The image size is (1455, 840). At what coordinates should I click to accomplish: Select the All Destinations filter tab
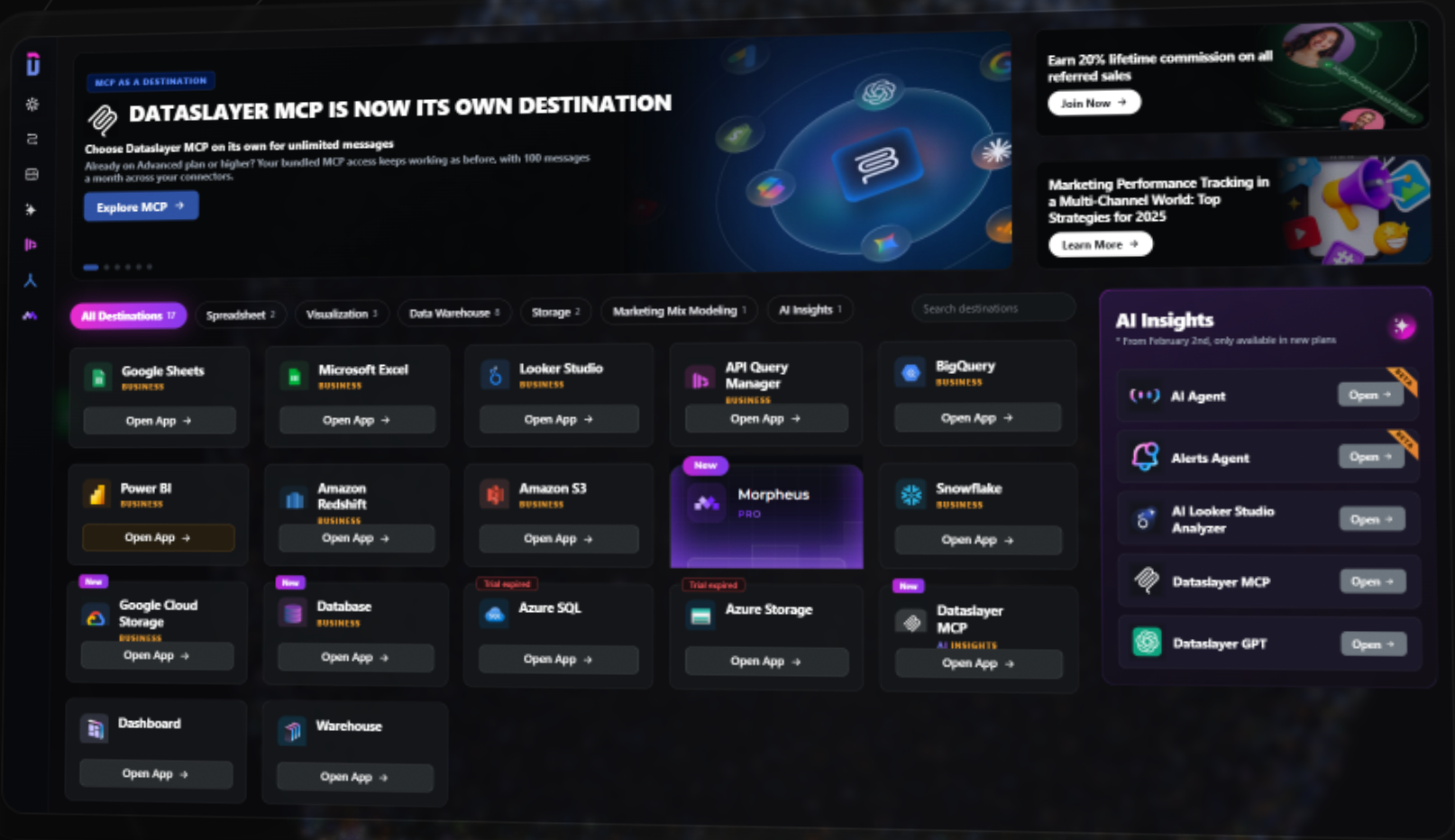[128, 315]
